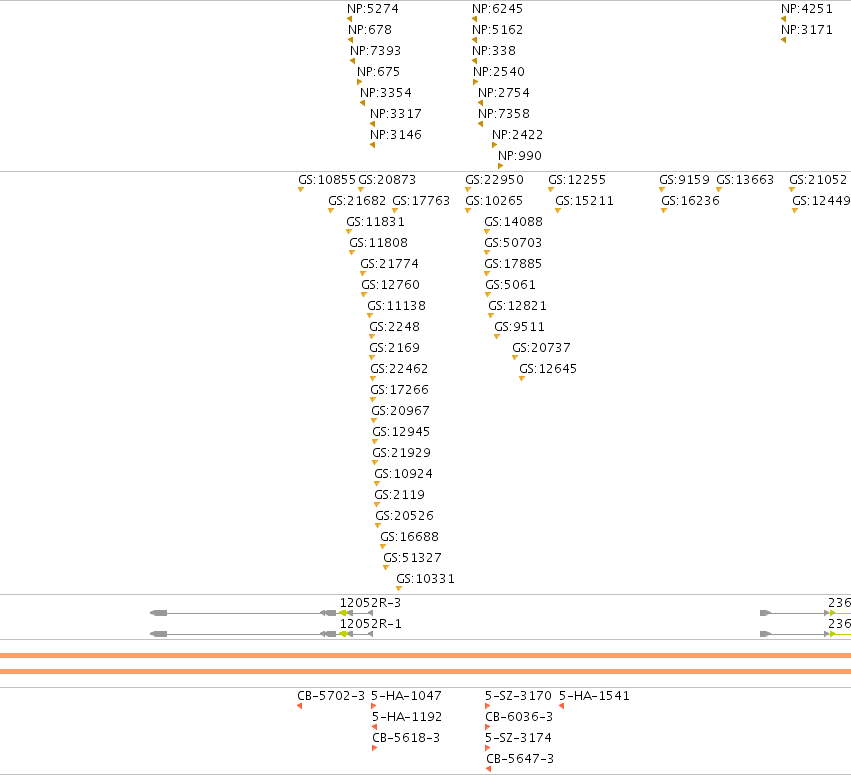Select feature NP:7358
This screenshot has height=775, width=851.
[504, 114]
